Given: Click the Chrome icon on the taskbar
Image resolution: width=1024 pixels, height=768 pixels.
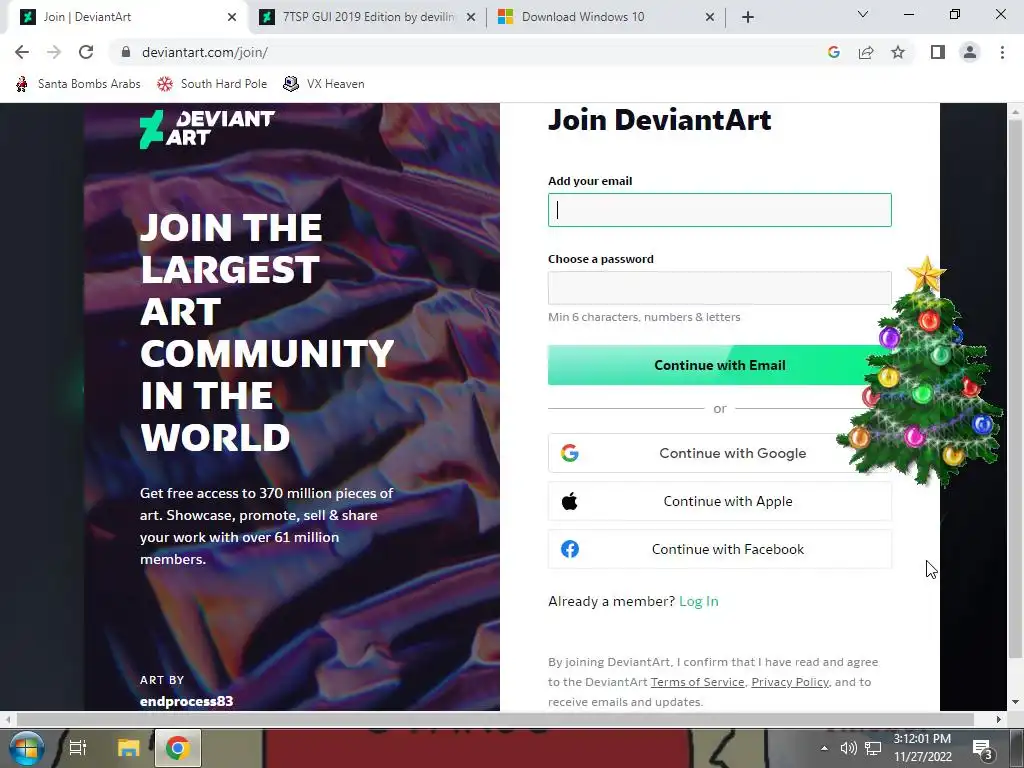Looking at the screenshot, I should pos(178,748).
